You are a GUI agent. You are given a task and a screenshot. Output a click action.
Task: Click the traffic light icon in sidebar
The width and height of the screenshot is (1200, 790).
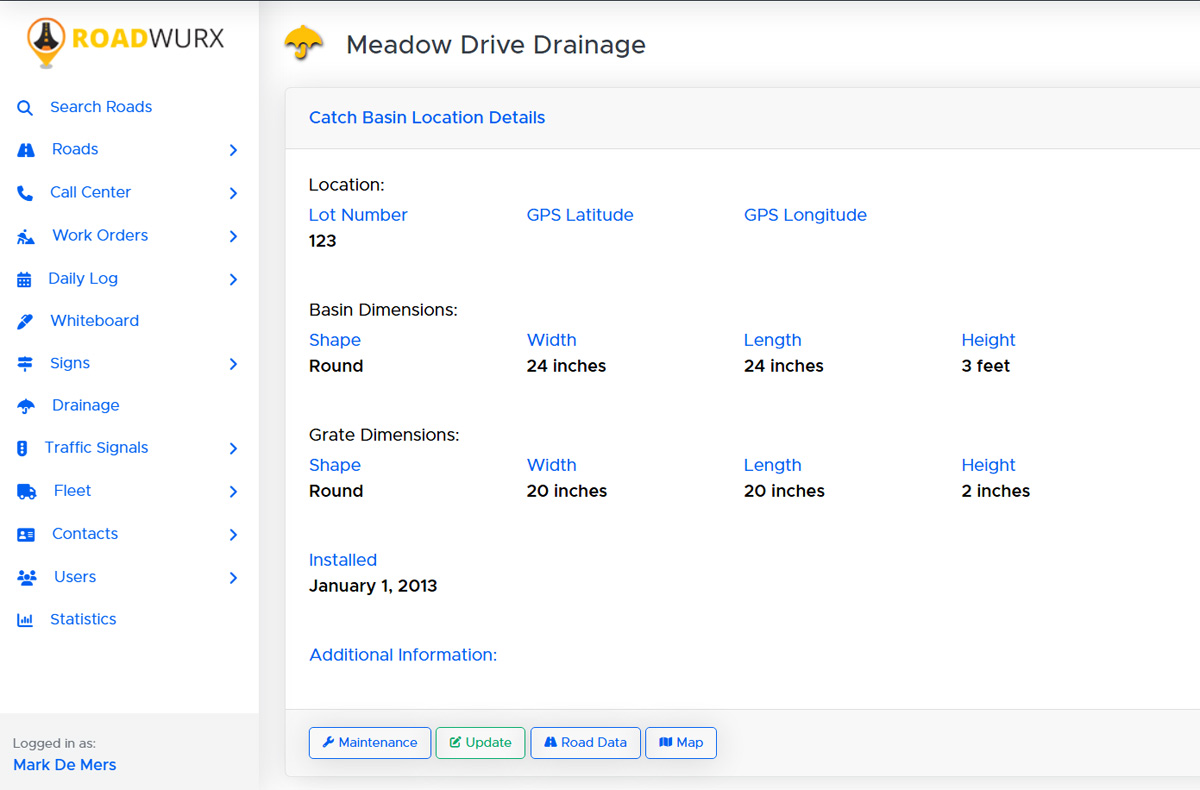click(x=22, y=449)
